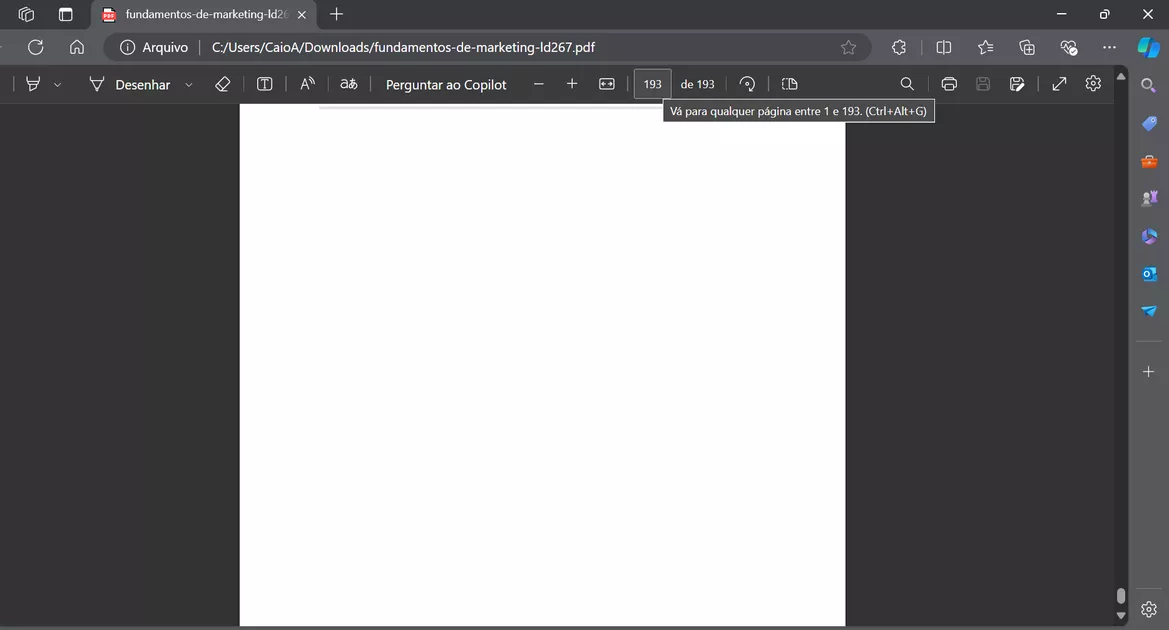The image size is (1169, 630).
Task: Click the Save icon
Action: (x=983, y=84)
